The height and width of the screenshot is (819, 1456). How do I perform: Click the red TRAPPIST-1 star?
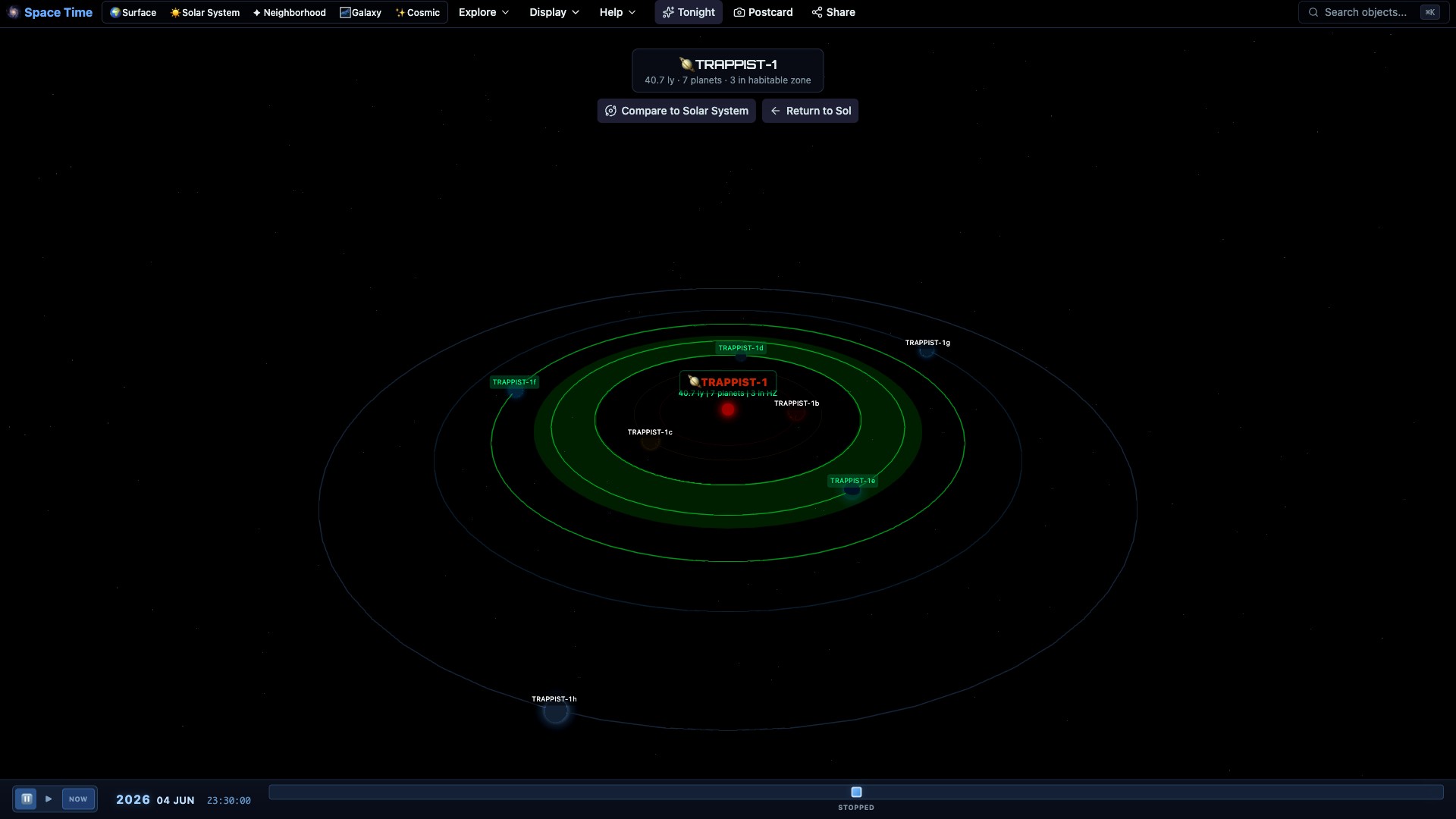728,410
